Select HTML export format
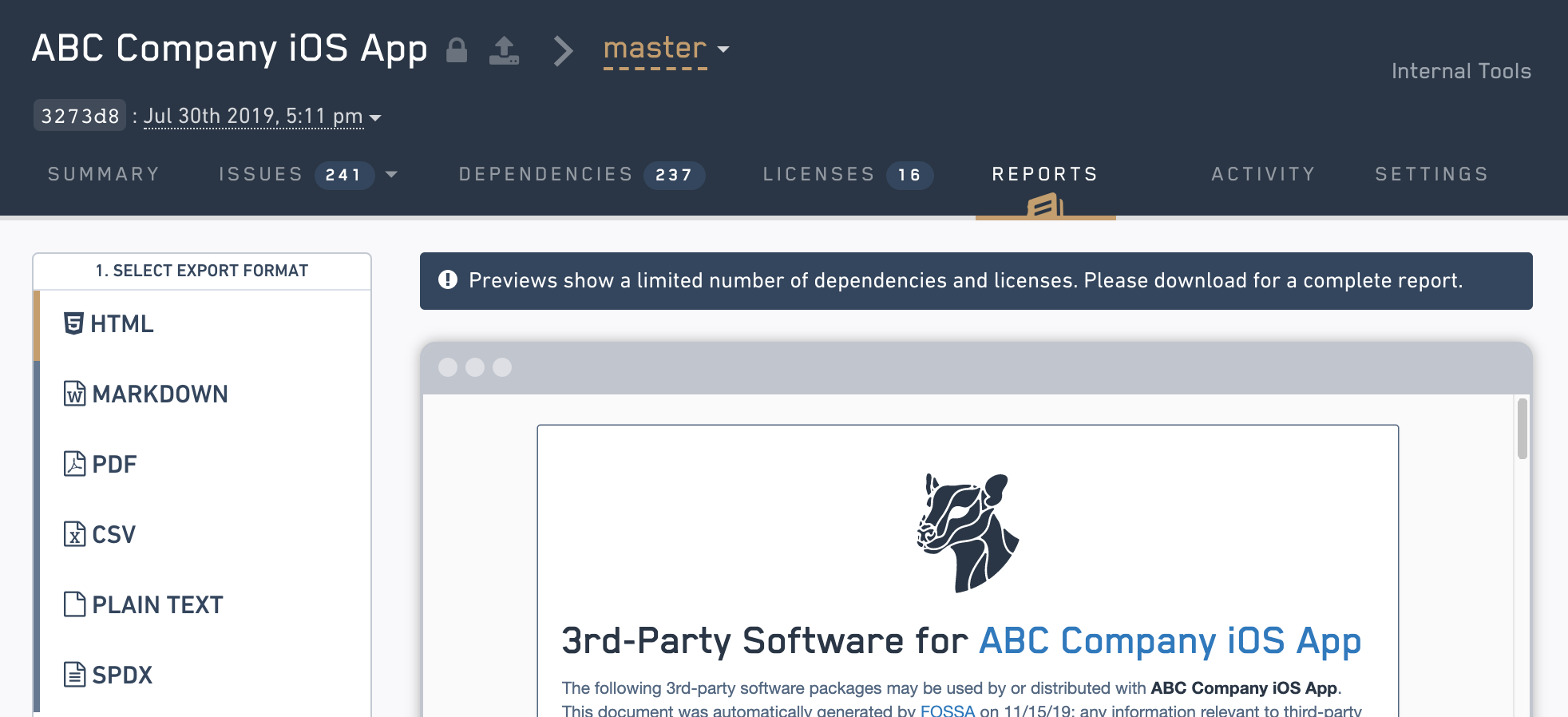The width and height of the screenshot is (1568, 717). (x=205, y=324)
